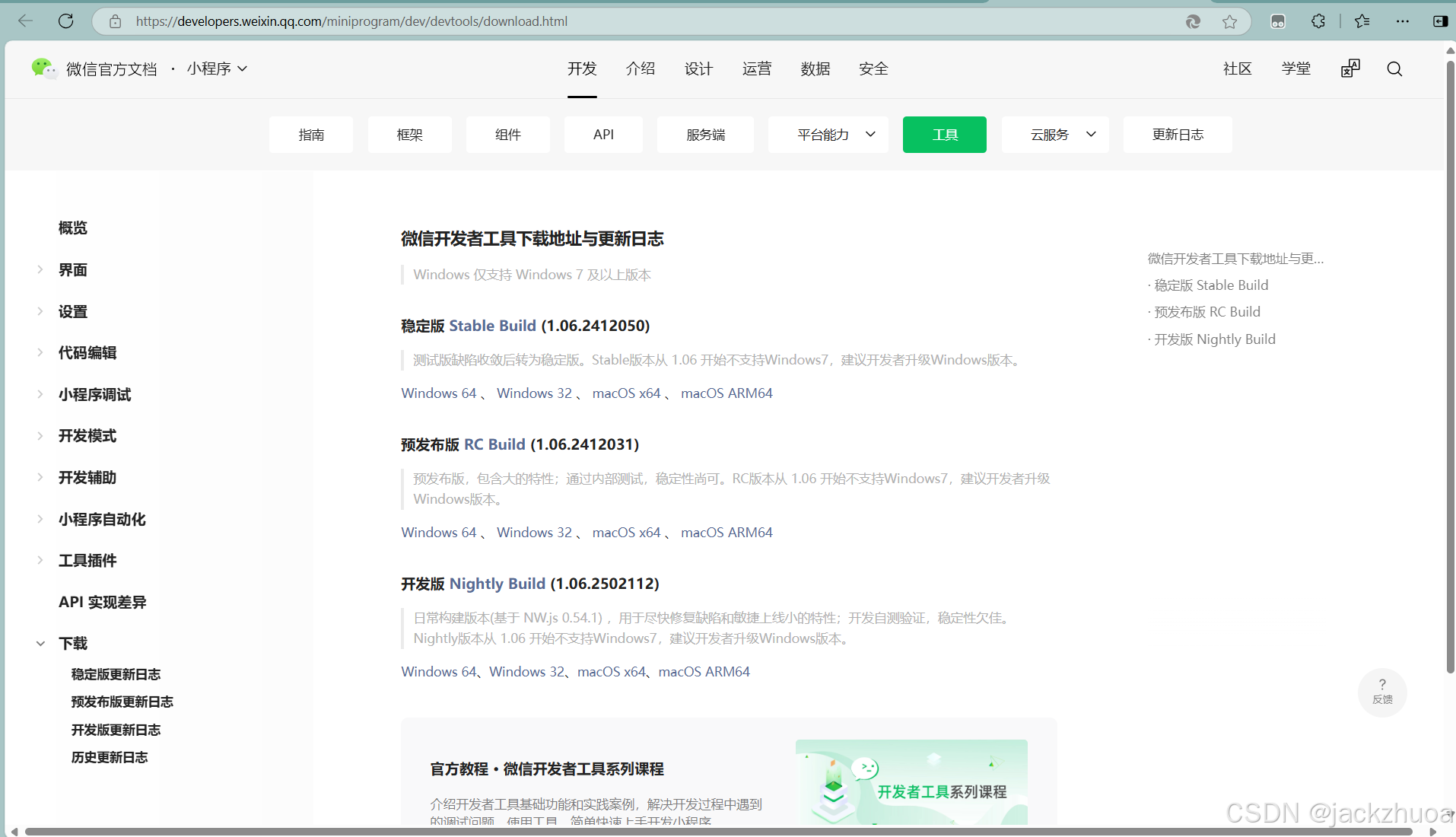The image size is (1456, 837).
Task: Download Stable Build Windows 64
Action: pyautogui.click(x=439, y=393)
